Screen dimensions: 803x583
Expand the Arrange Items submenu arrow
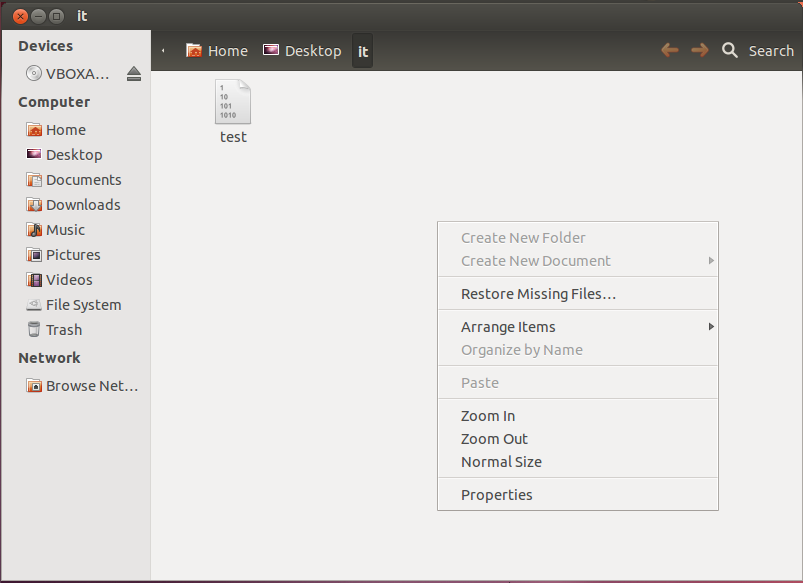coord(711,327)
